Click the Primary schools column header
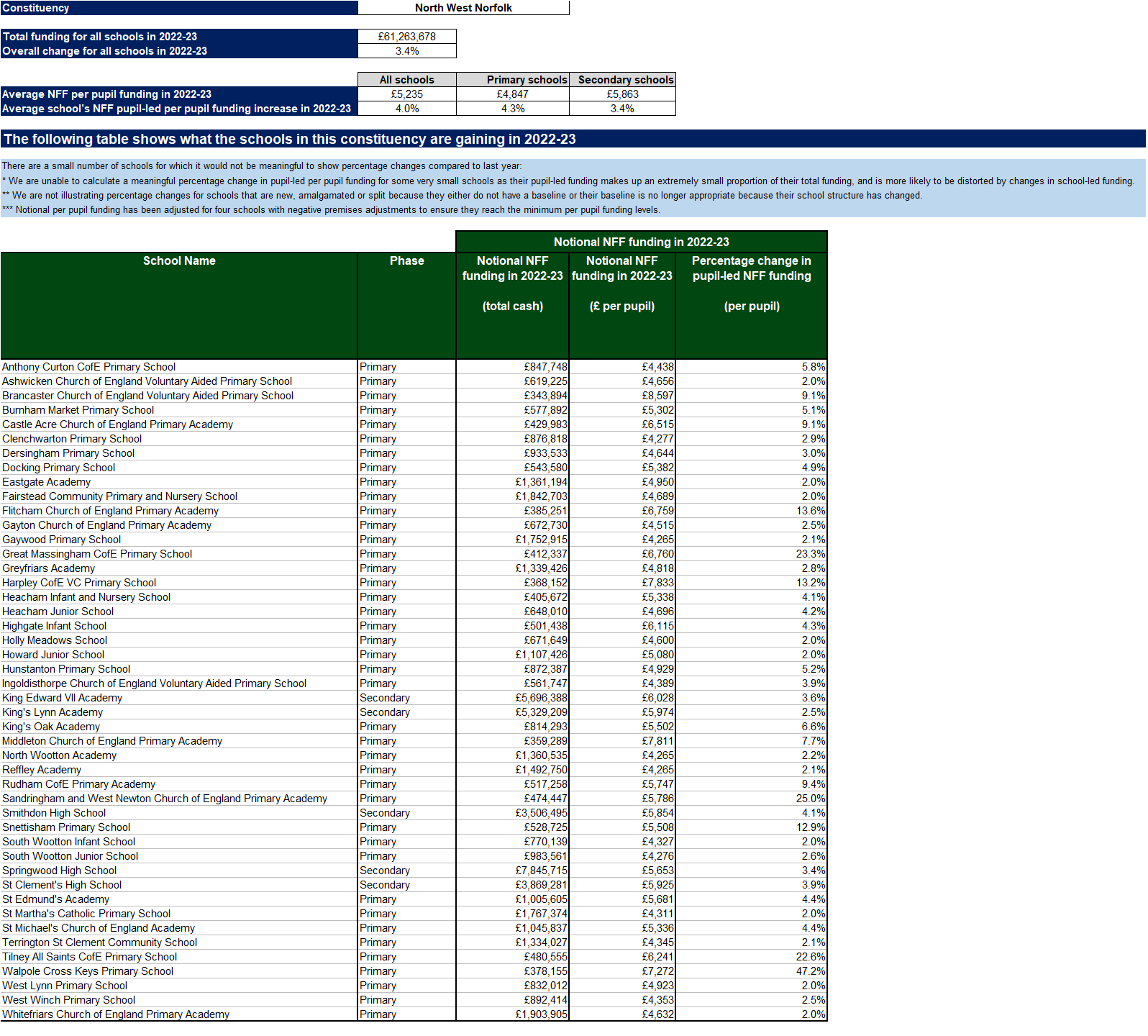Viewport: 1148px width, 1036px height. [x=513, y=80]
